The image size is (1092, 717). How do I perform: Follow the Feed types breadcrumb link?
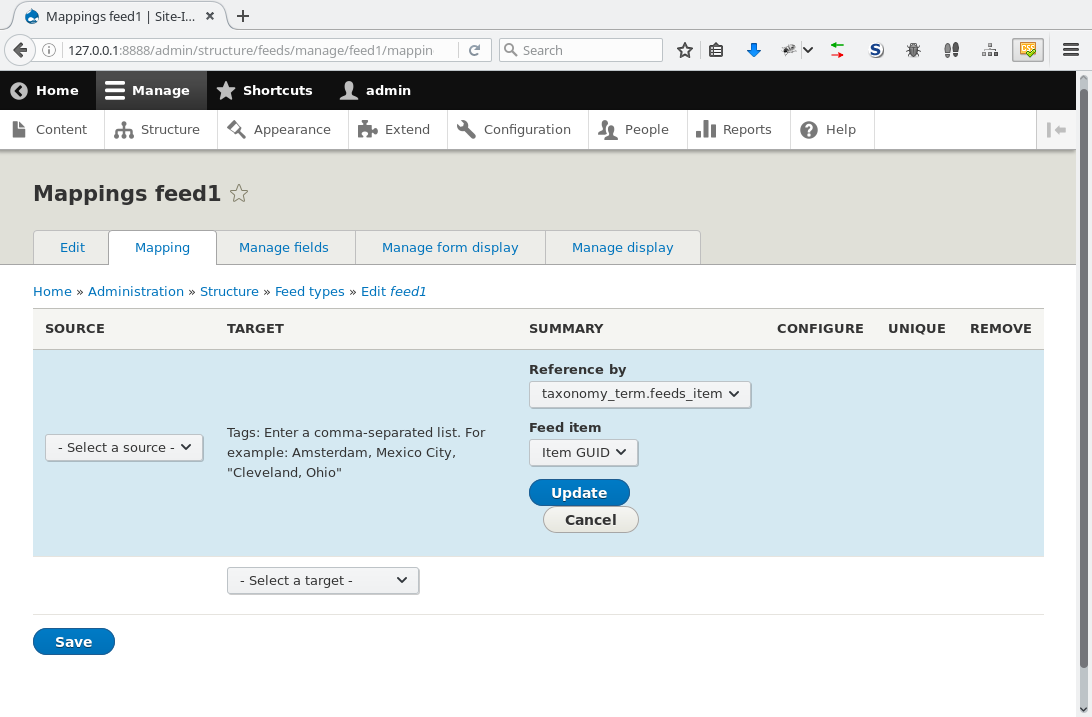(310, 291)
